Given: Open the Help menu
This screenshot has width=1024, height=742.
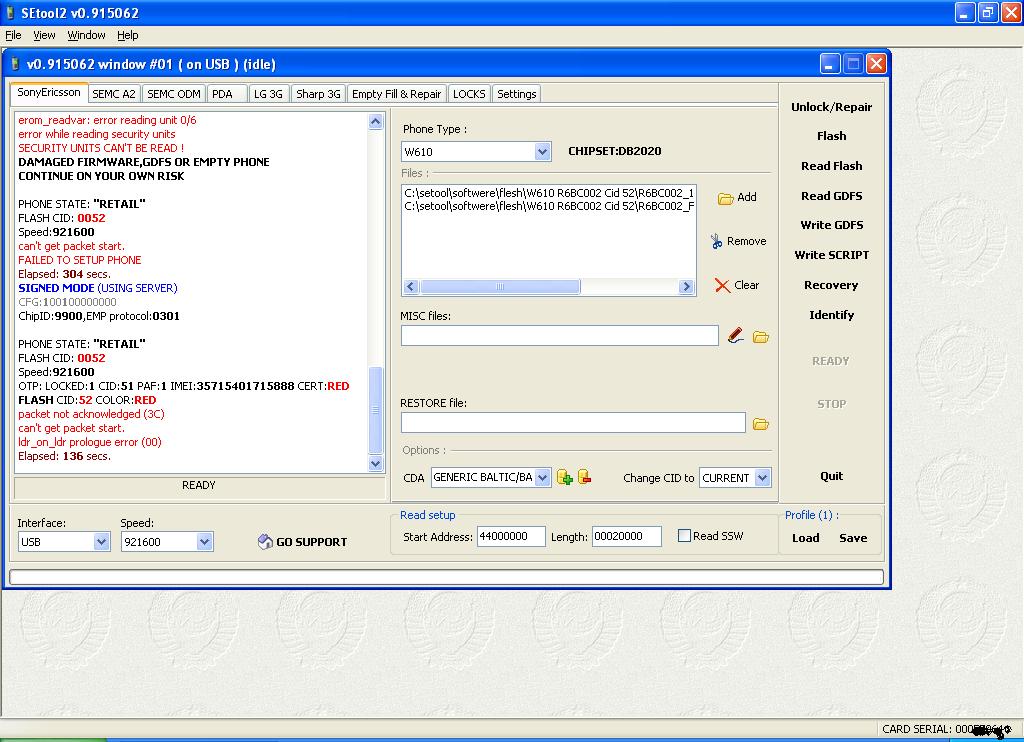Looking at the screenshot, I should coord(127,35).
